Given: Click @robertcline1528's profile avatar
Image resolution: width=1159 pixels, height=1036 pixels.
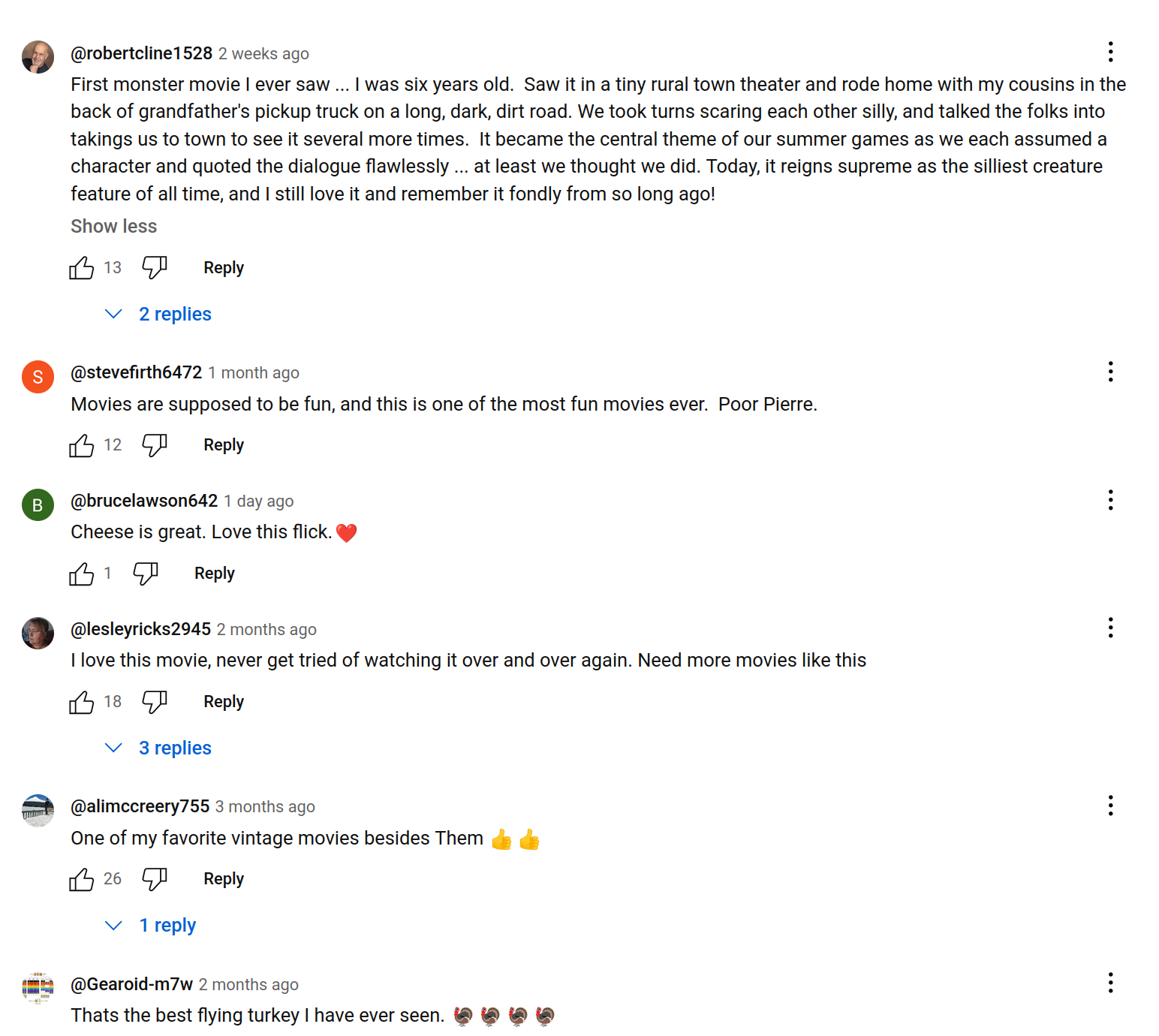Looking at the screenshot, I should click(x=38, y=57).
